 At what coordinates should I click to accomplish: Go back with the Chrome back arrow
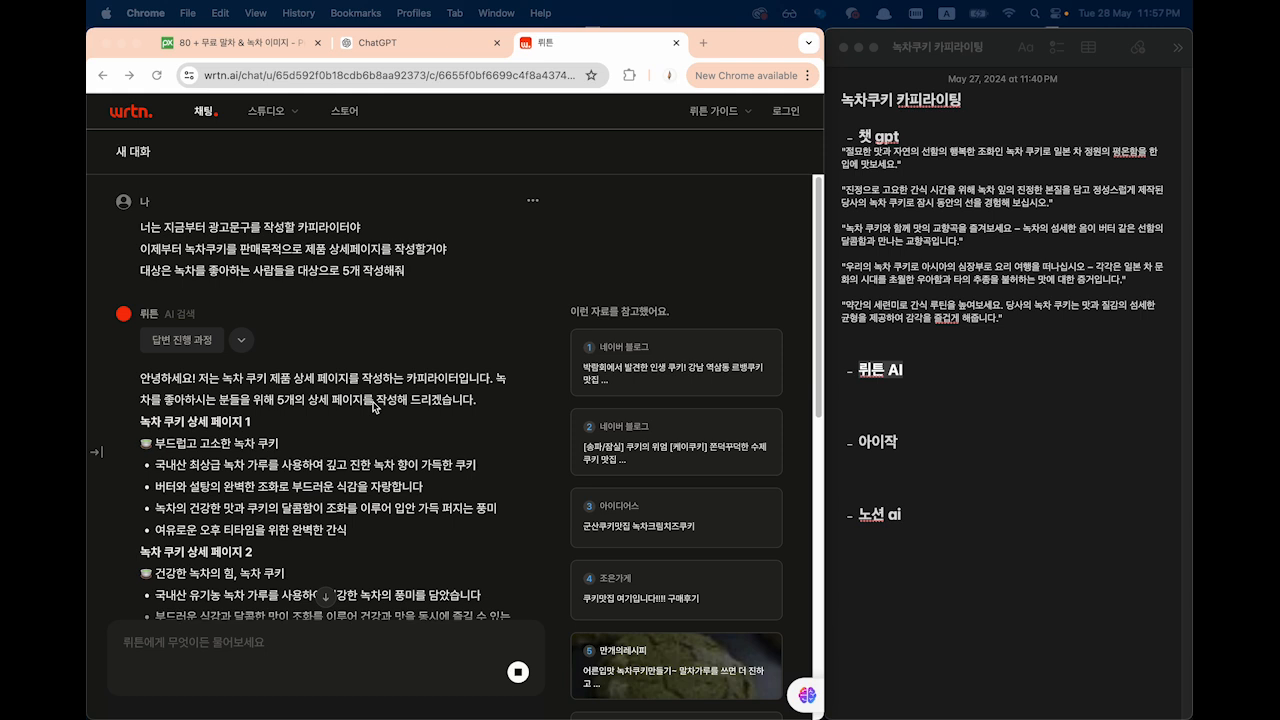point(103,75)
